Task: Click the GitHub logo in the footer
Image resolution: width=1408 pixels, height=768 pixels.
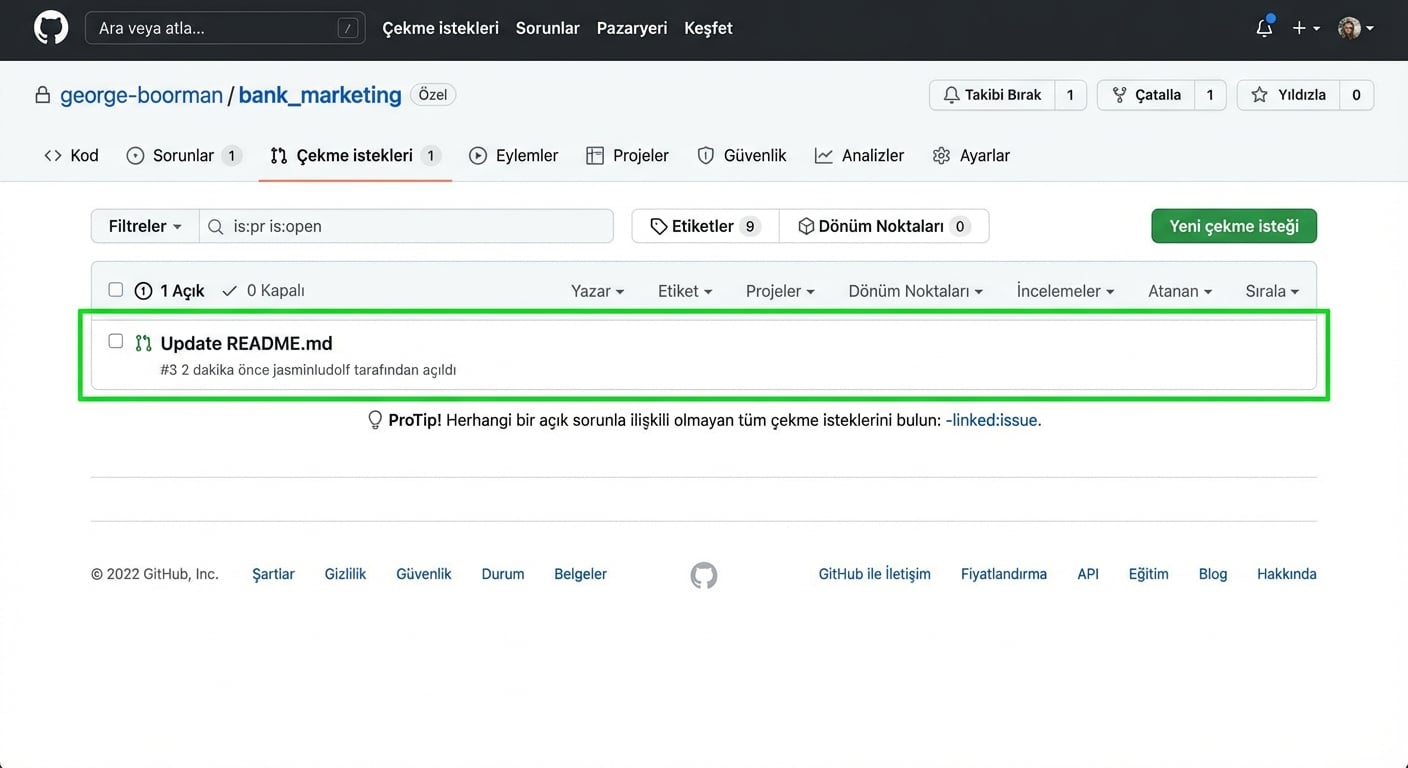Action: coord(704,575)
